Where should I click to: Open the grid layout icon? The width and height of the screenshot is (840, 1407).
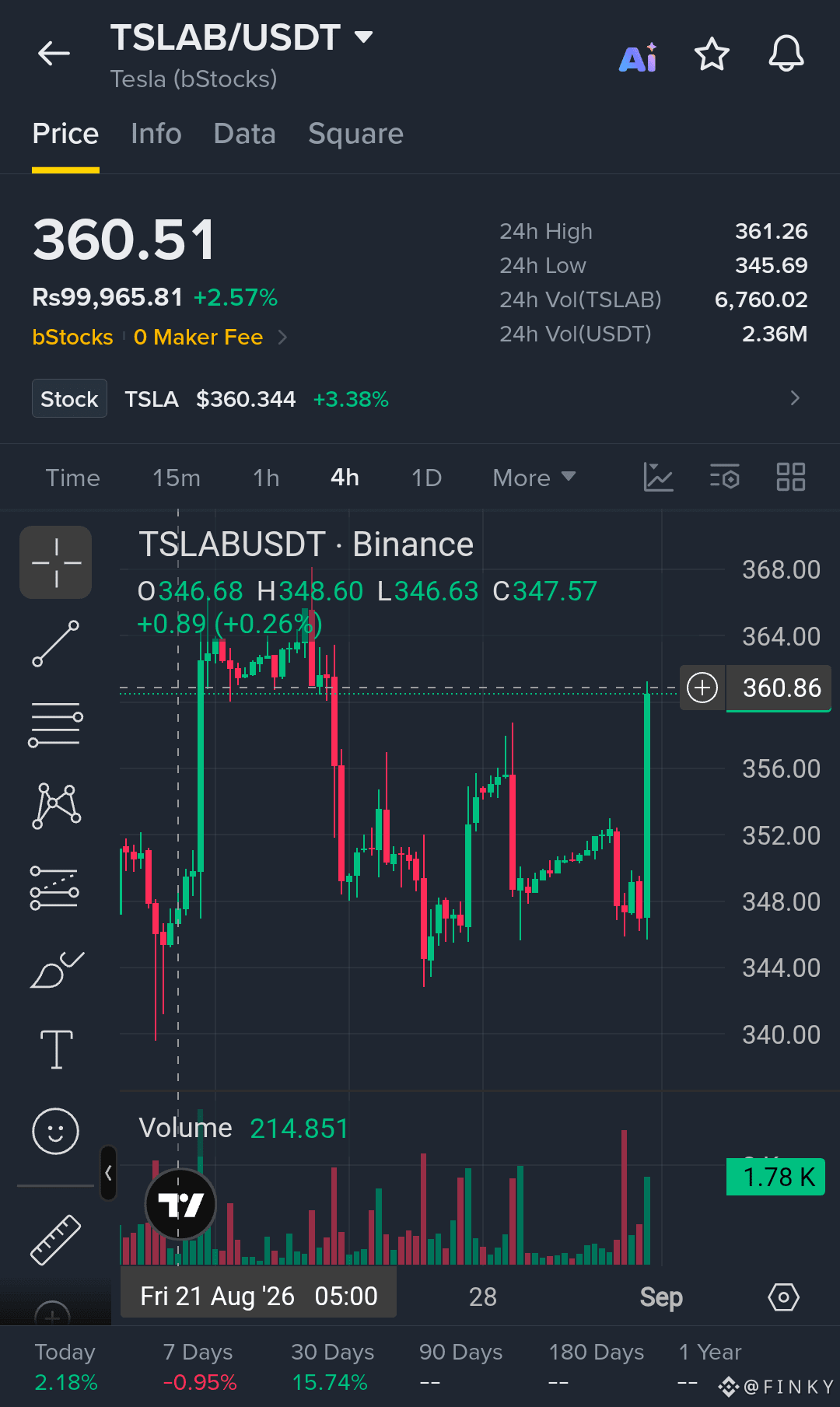tap(791, 477)
